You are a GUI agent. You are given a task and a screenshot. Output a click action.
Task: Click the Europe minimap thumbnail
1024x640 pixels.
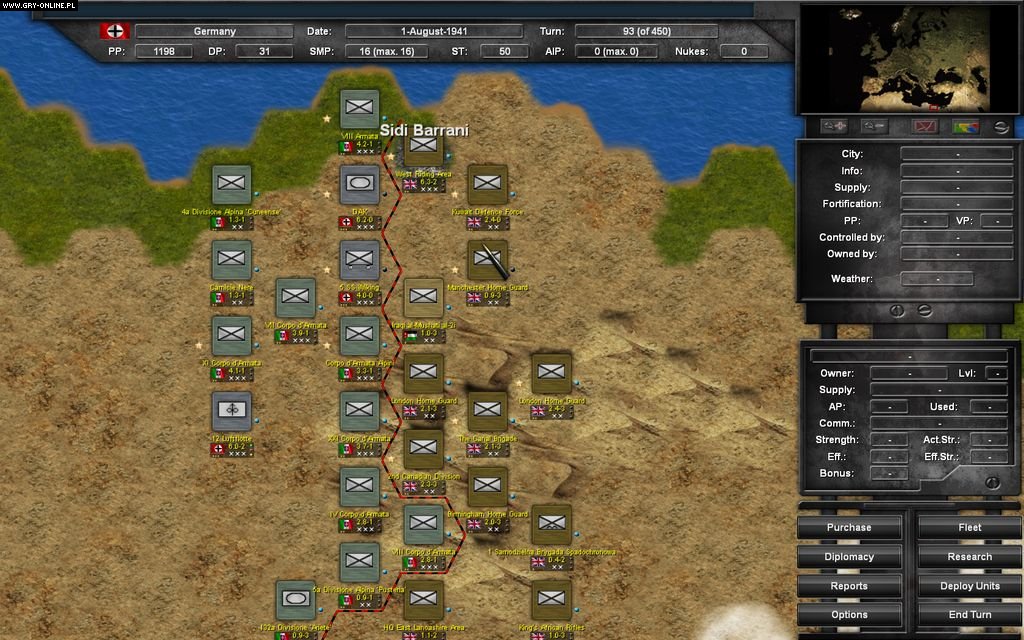pos(906,58)
